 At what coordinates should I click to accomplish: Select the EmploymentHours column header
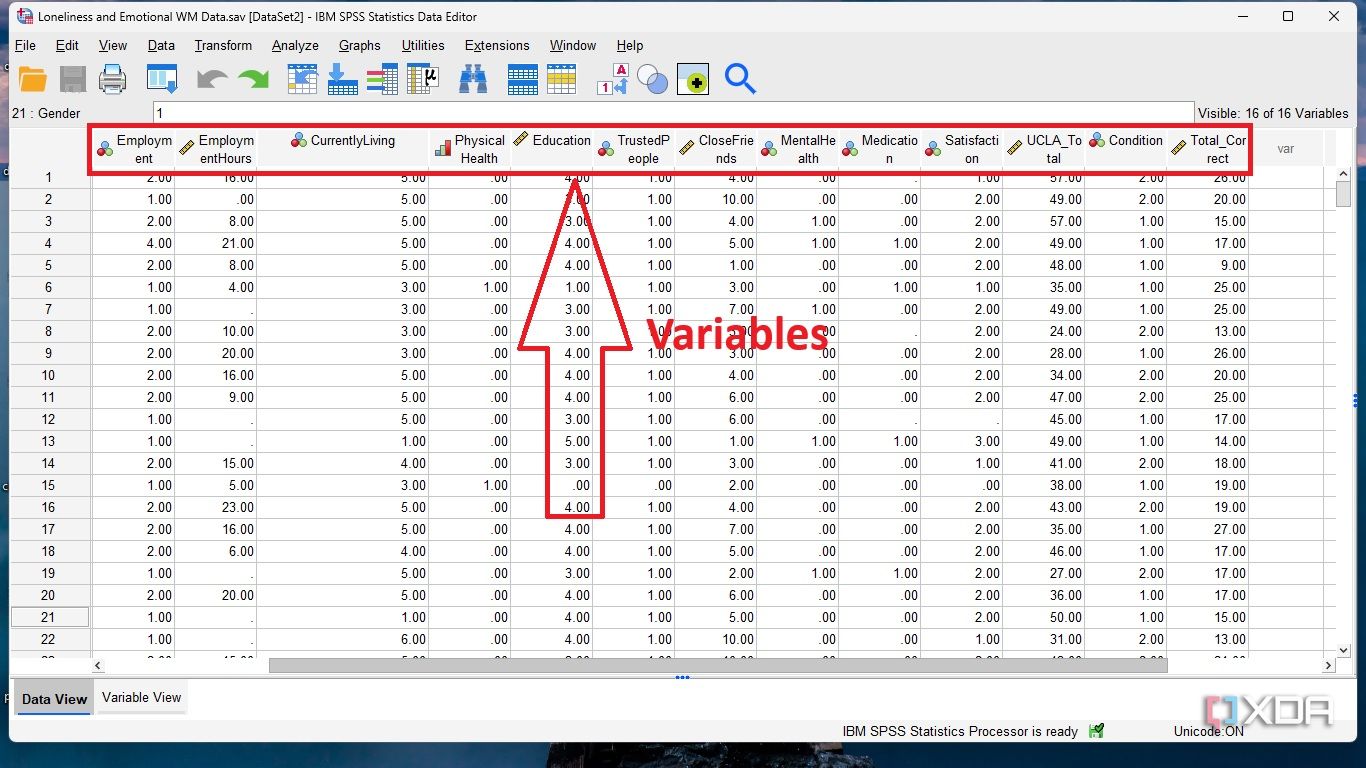point(216,149)
